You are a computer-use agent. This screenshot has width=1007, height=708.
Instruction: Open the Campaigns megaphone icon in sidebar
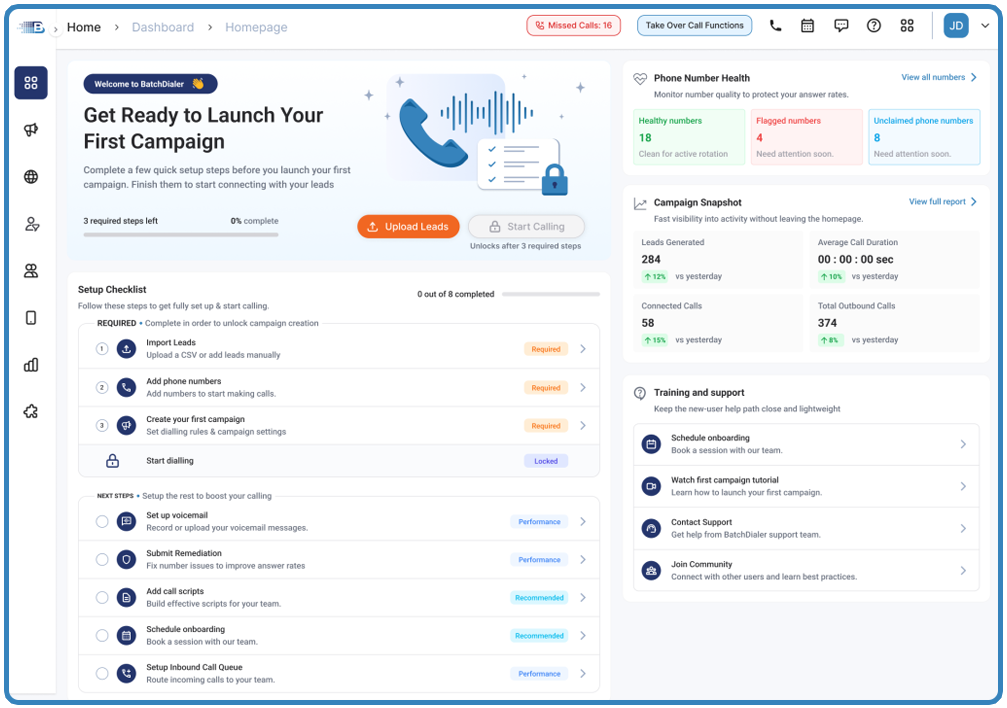[31, 130]
